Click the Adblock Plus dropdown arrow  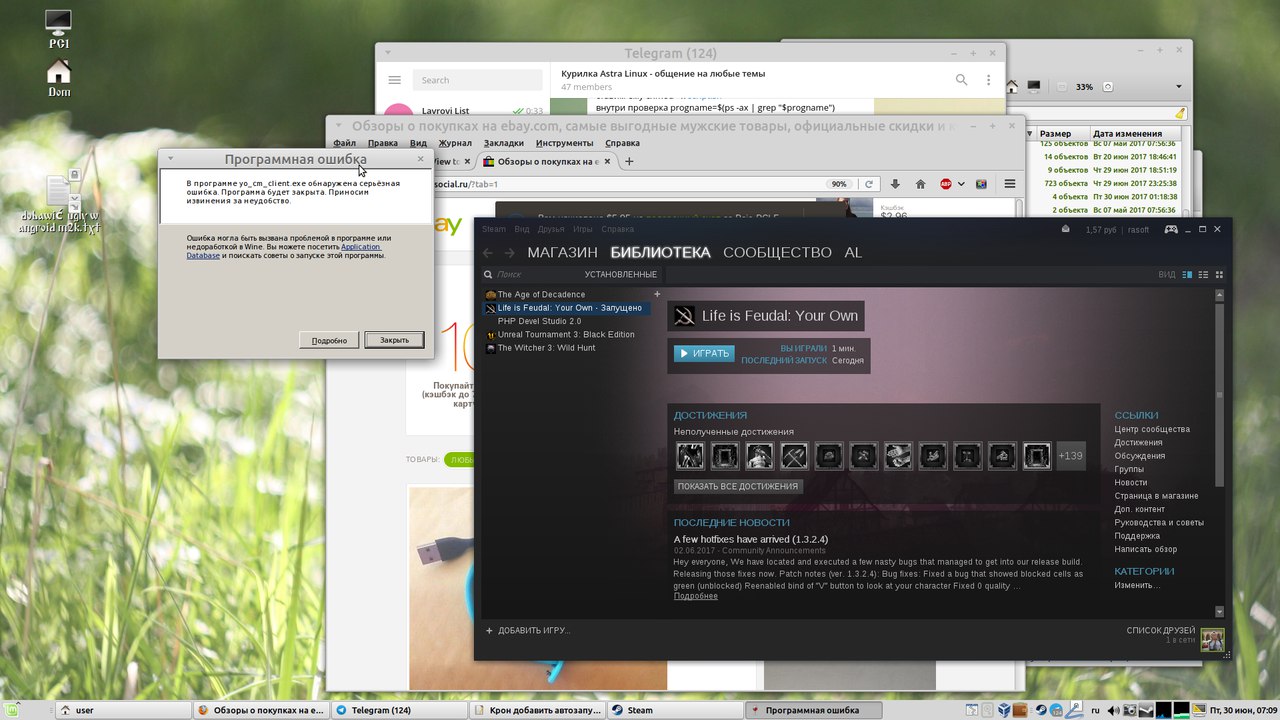[961, 184]
